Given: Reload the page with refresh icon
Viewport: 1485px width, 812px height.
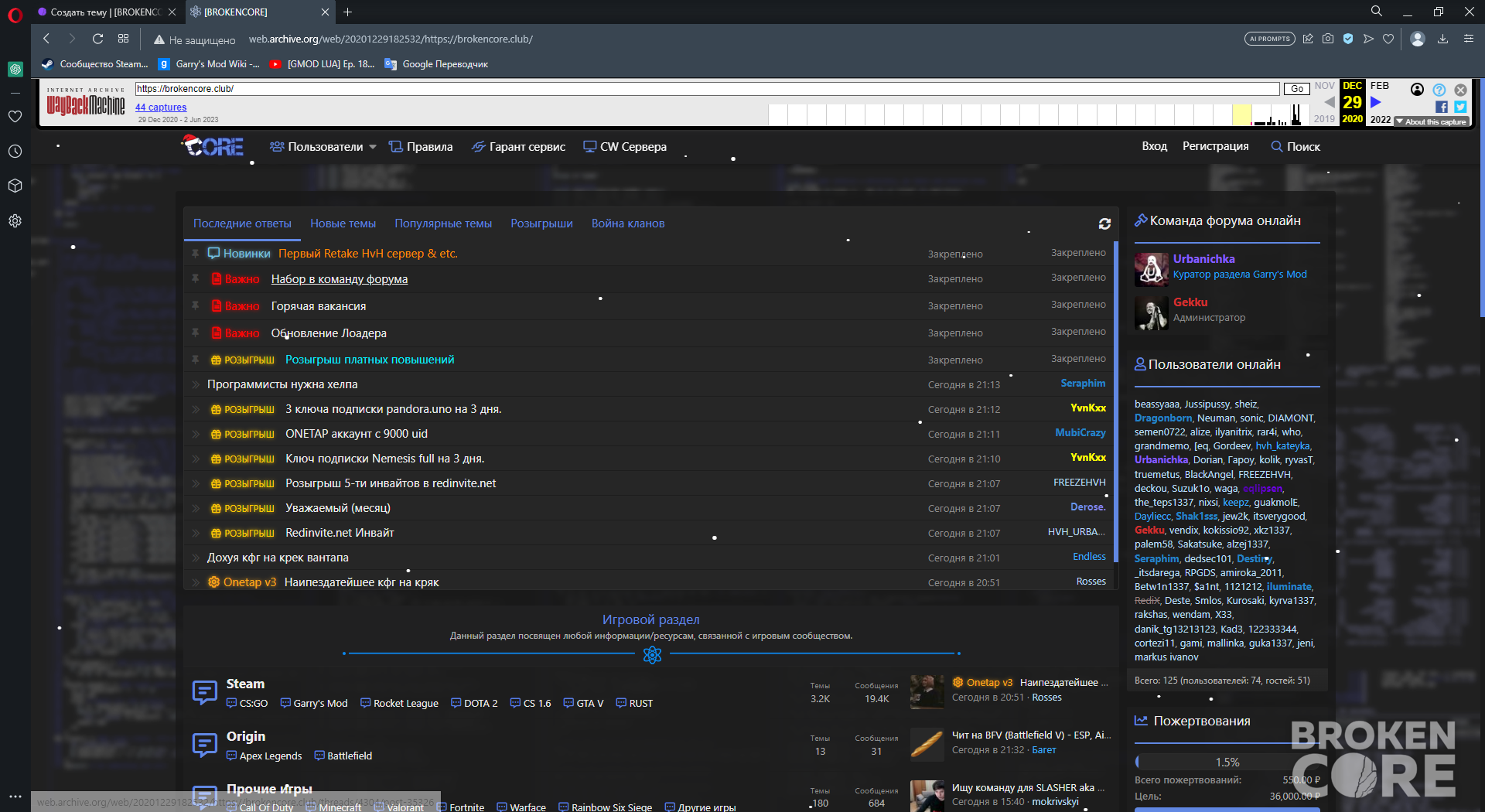Looking at the screenshot, I should [x=97, y=39].
